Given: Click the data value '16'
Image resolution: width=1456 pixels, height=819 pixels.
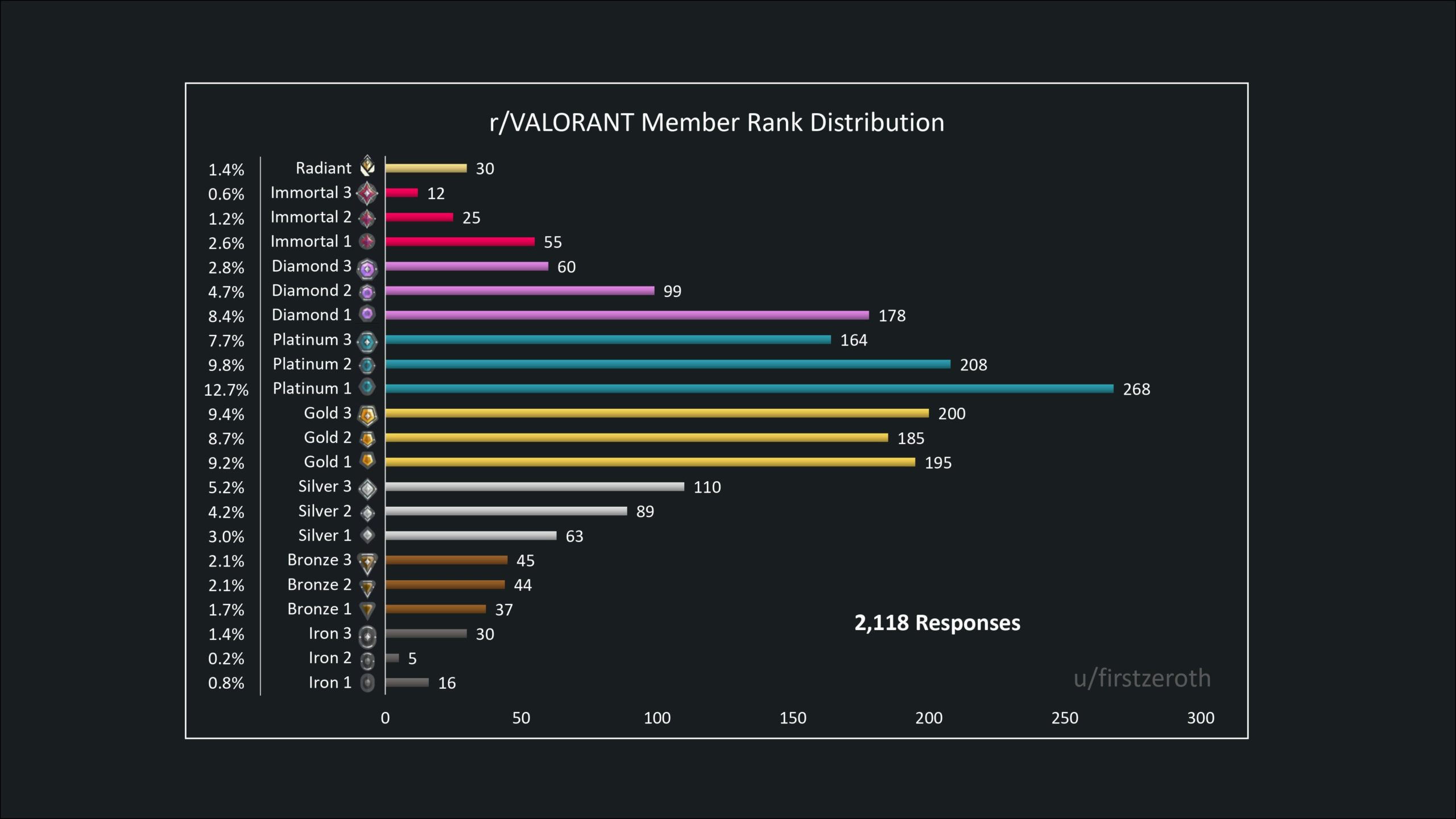Looking at the screenshot, I should click(x=447, y=683).
